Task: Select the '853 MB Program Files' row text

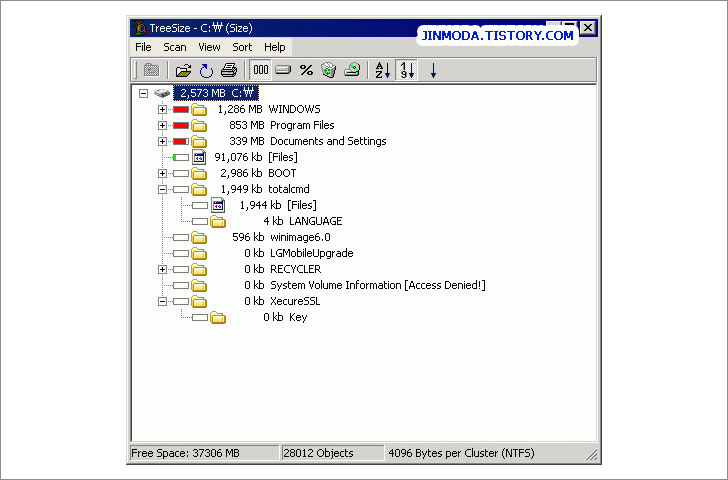Action: (x=281, y=125)
